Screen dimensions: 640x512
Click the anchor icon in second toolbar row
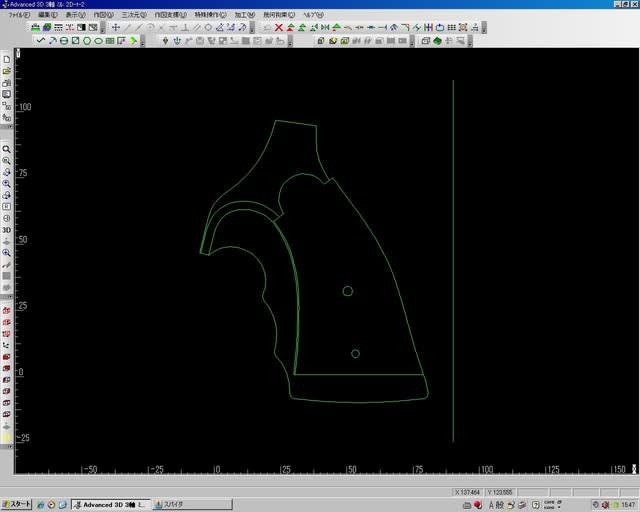[x=177, y=41]
